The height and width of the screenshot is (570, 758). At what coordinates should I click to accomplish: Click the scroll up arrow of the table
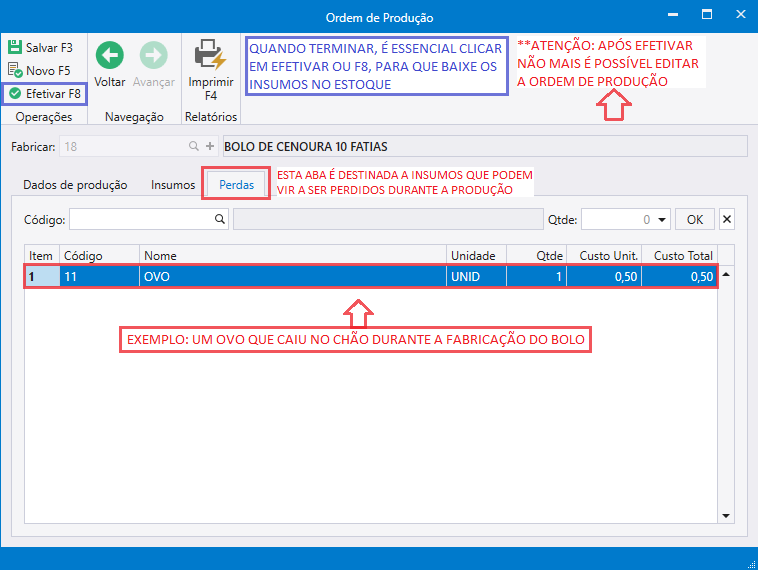tap(726, 274)
